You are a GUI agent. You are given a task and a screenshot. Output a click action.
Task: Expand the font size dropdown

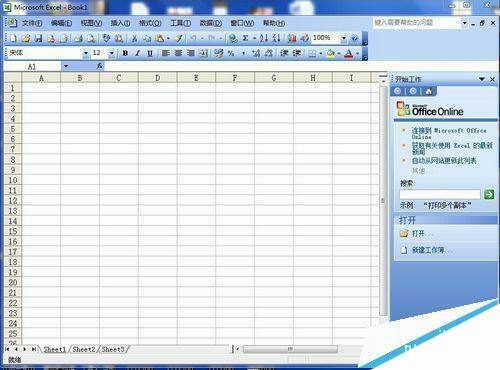tap(112, 53)
